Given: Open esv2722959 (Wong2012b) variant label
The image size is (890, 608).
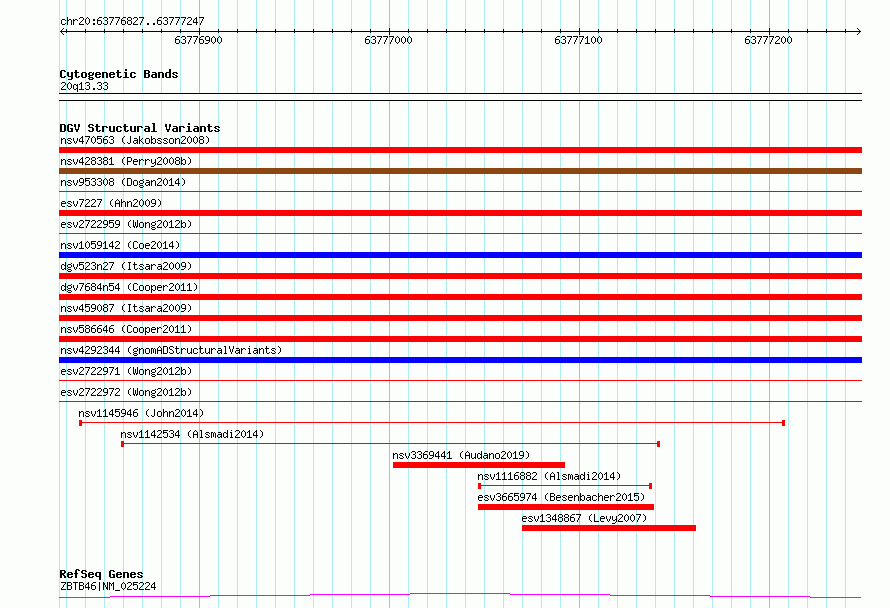Looking at the screenshot, I should tap(126, 224).
